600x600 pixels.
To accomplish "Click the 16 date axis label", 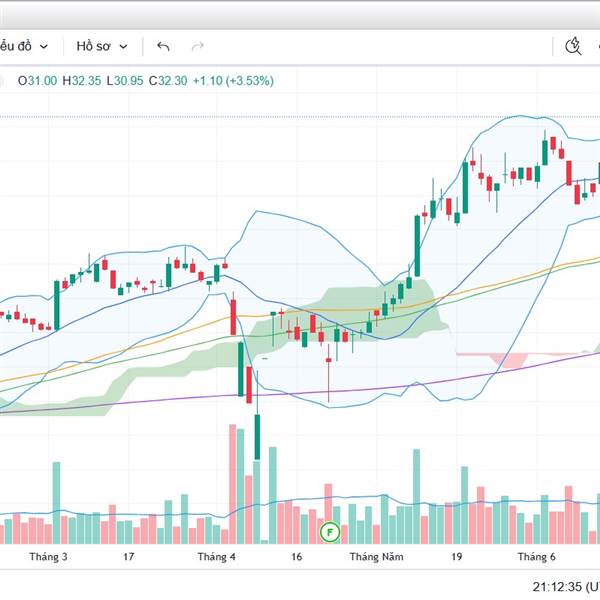I will click(x=297, y=556).
